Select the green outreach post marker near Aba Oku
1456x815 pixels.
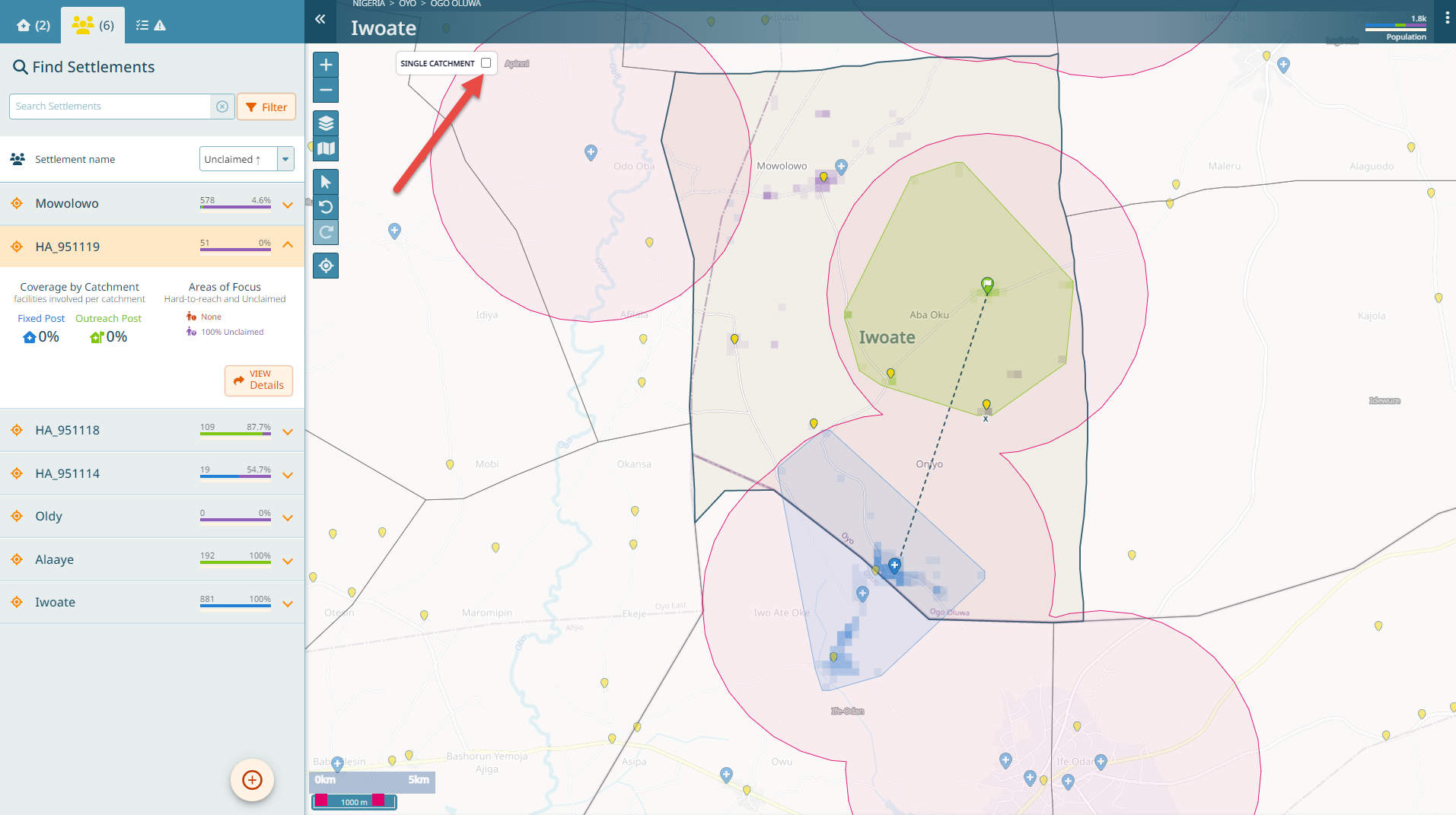click(987, 285)
